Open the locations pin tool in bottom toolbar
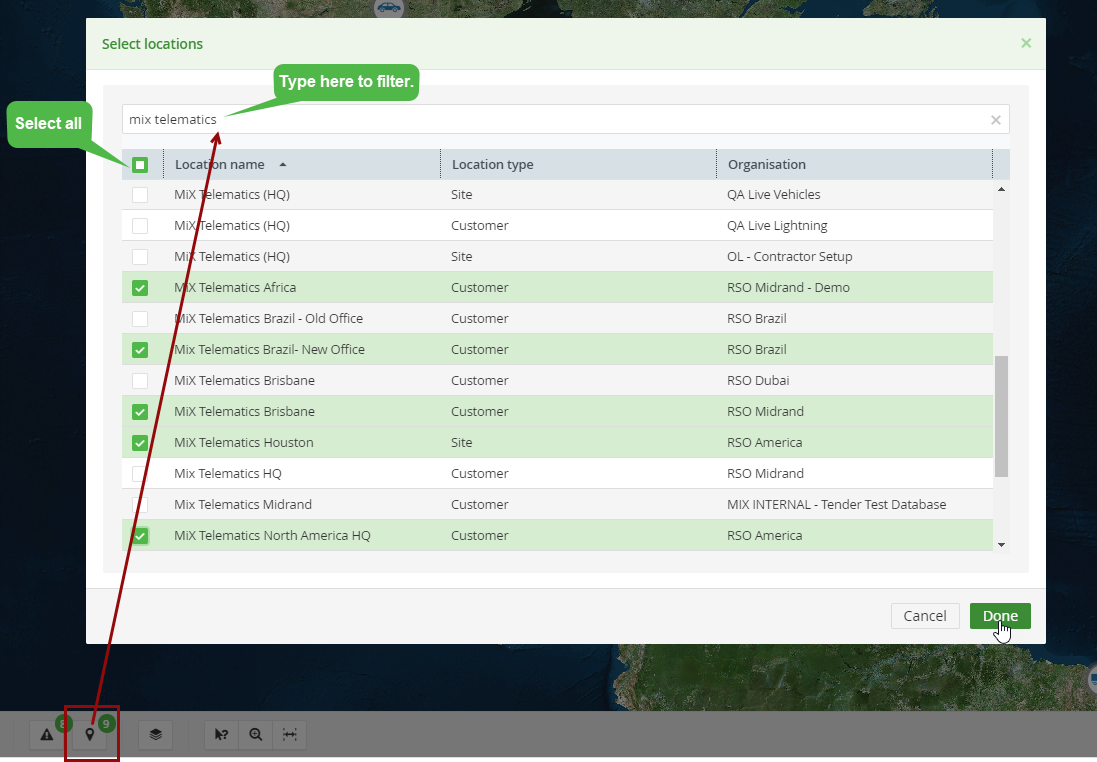 click(x=90, y=734)
